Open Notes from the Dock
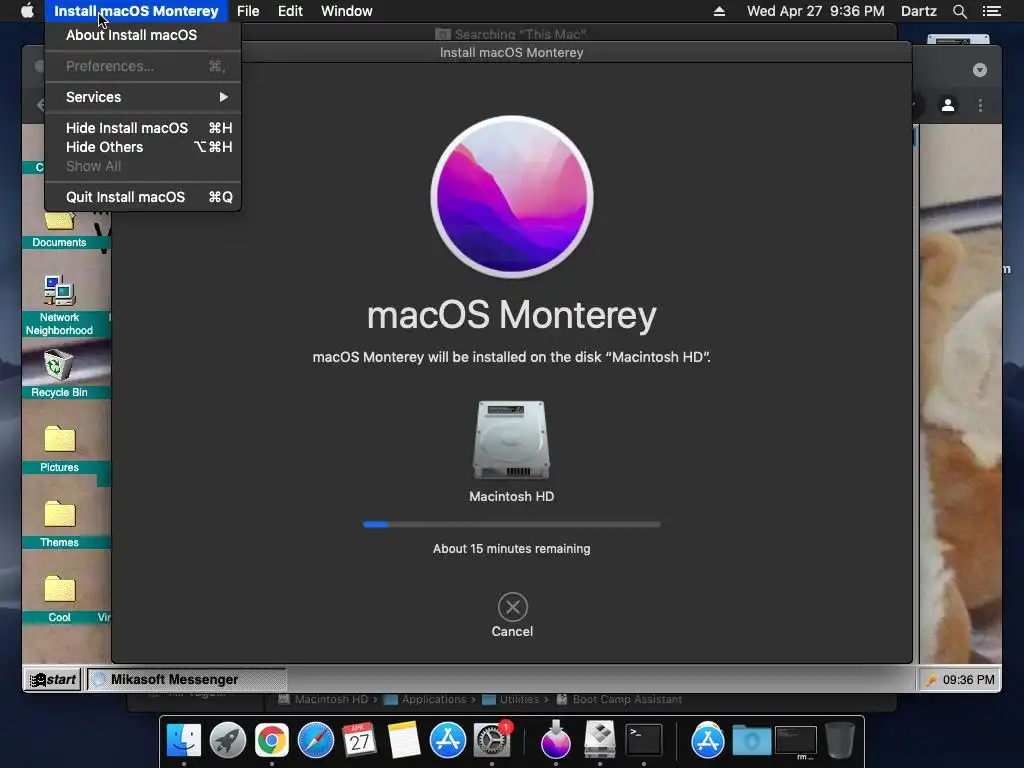This screenshot has height=768, width=1024. click(404, 740)
